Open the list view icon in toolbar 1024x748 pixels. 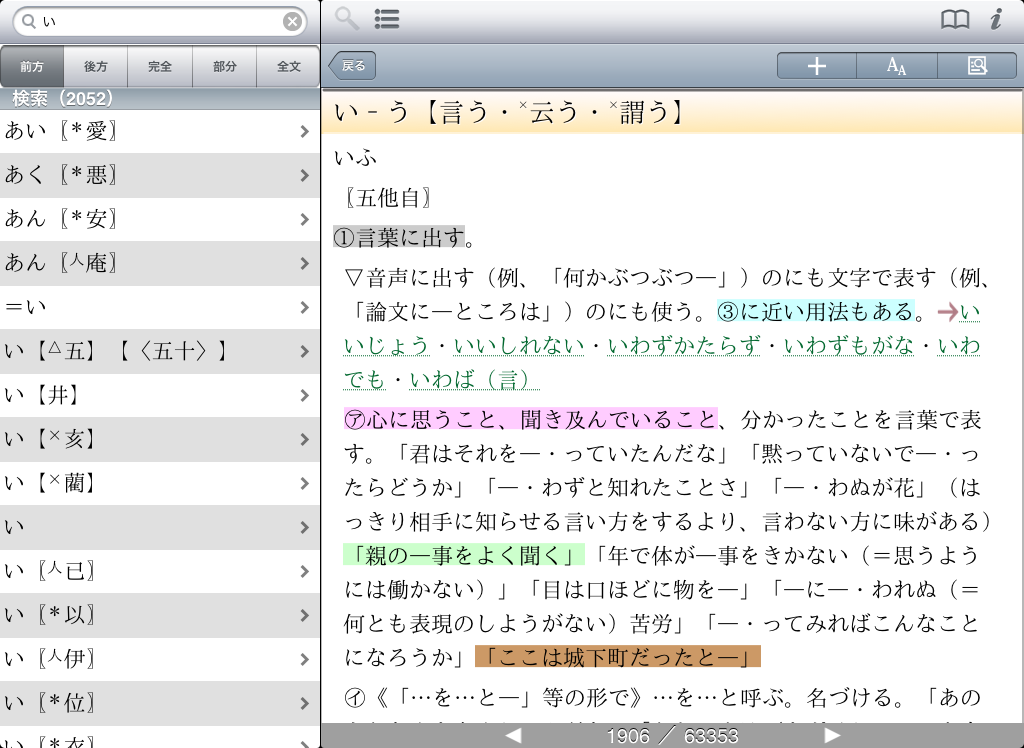pos(387,19)
